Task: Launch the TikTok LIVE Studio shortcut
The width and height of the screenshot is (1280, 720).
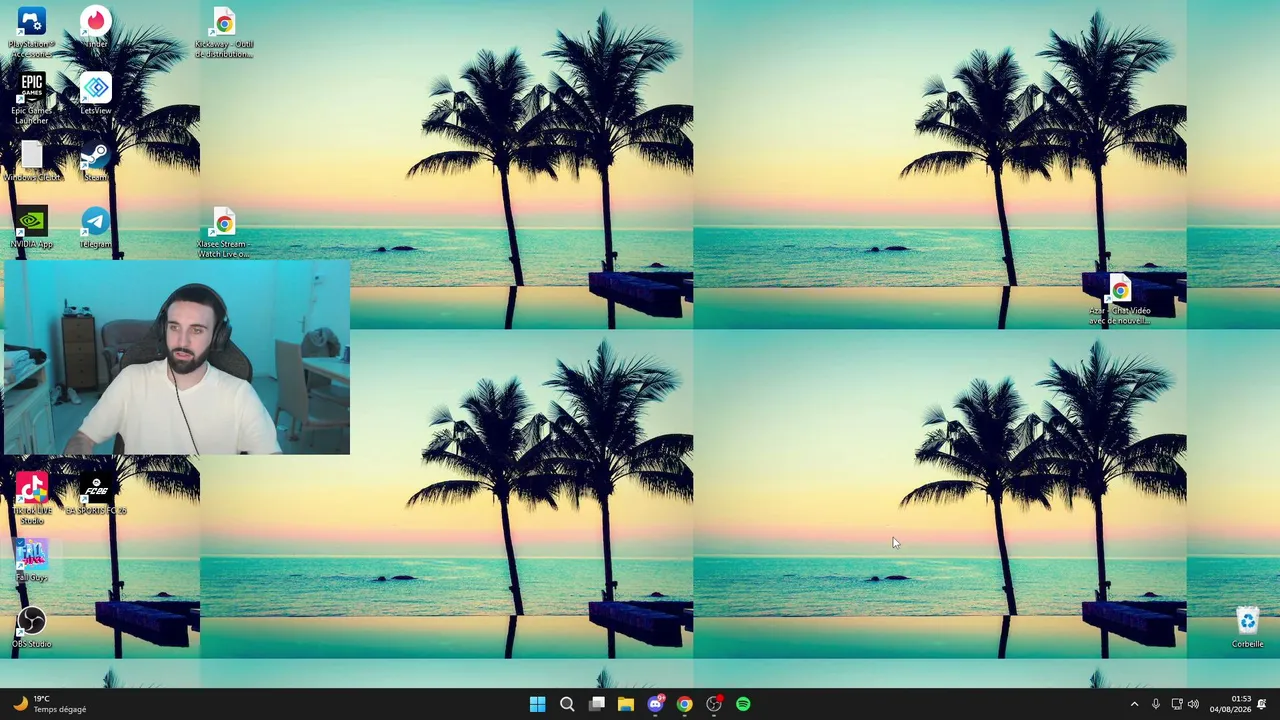Action: [31, 499]
